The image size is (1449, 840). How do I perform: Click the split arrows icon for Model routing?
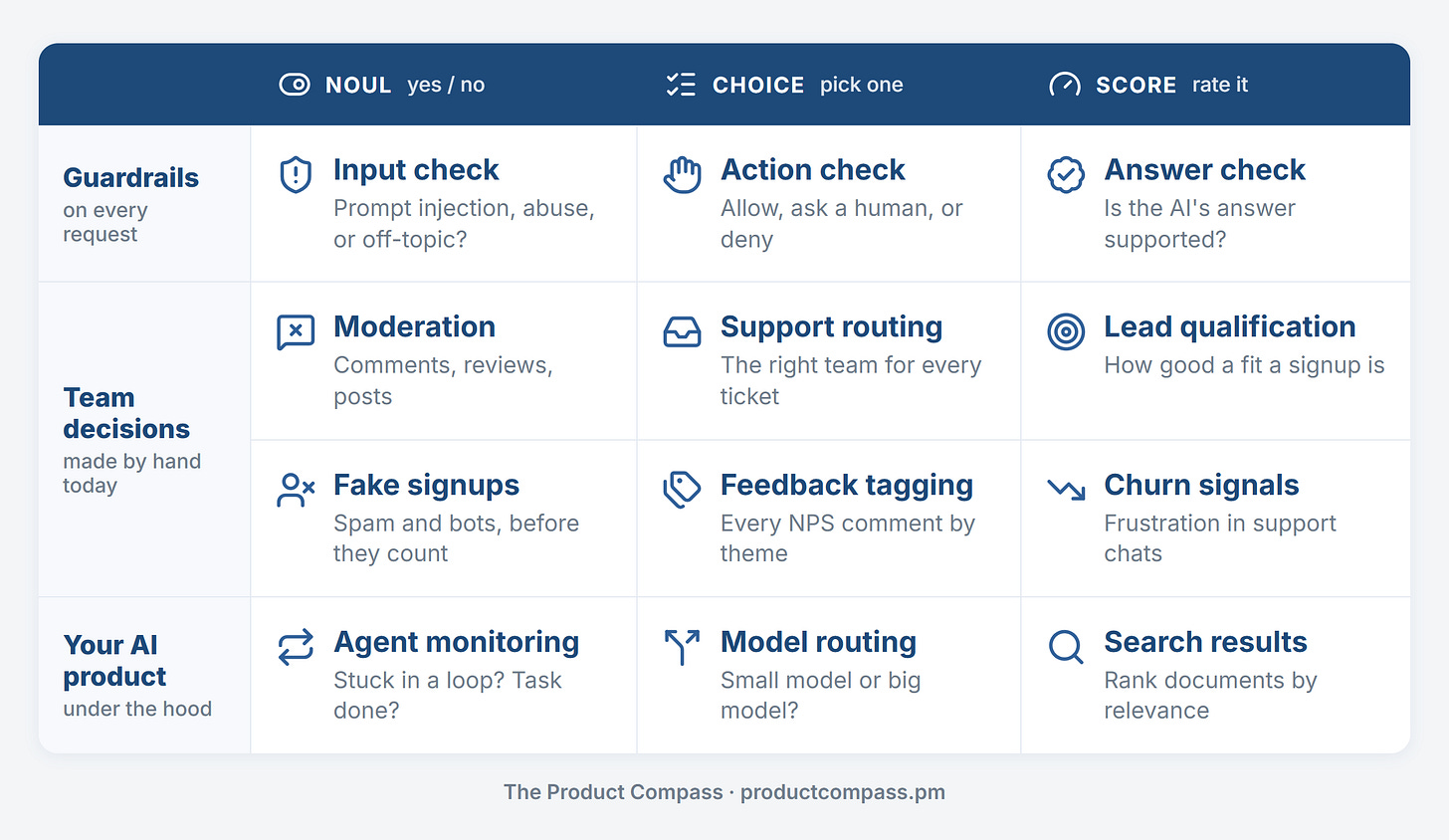click(683, 647)
